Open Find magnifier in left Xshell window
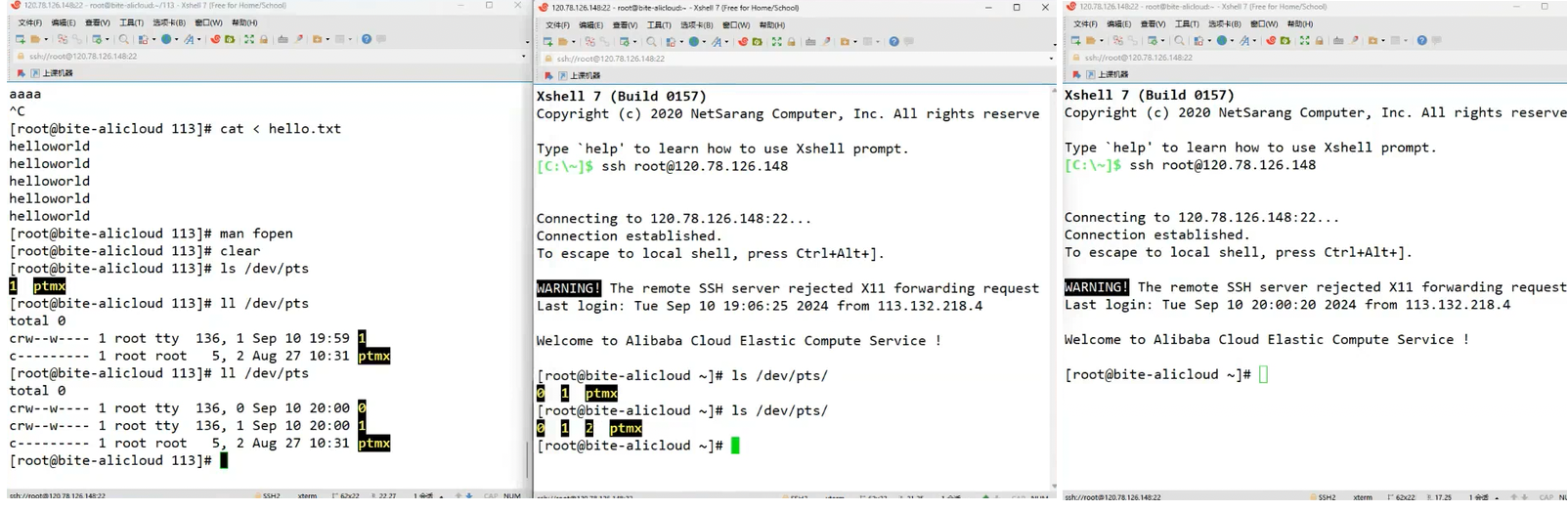1568x511 pixels. coord(123,39)
